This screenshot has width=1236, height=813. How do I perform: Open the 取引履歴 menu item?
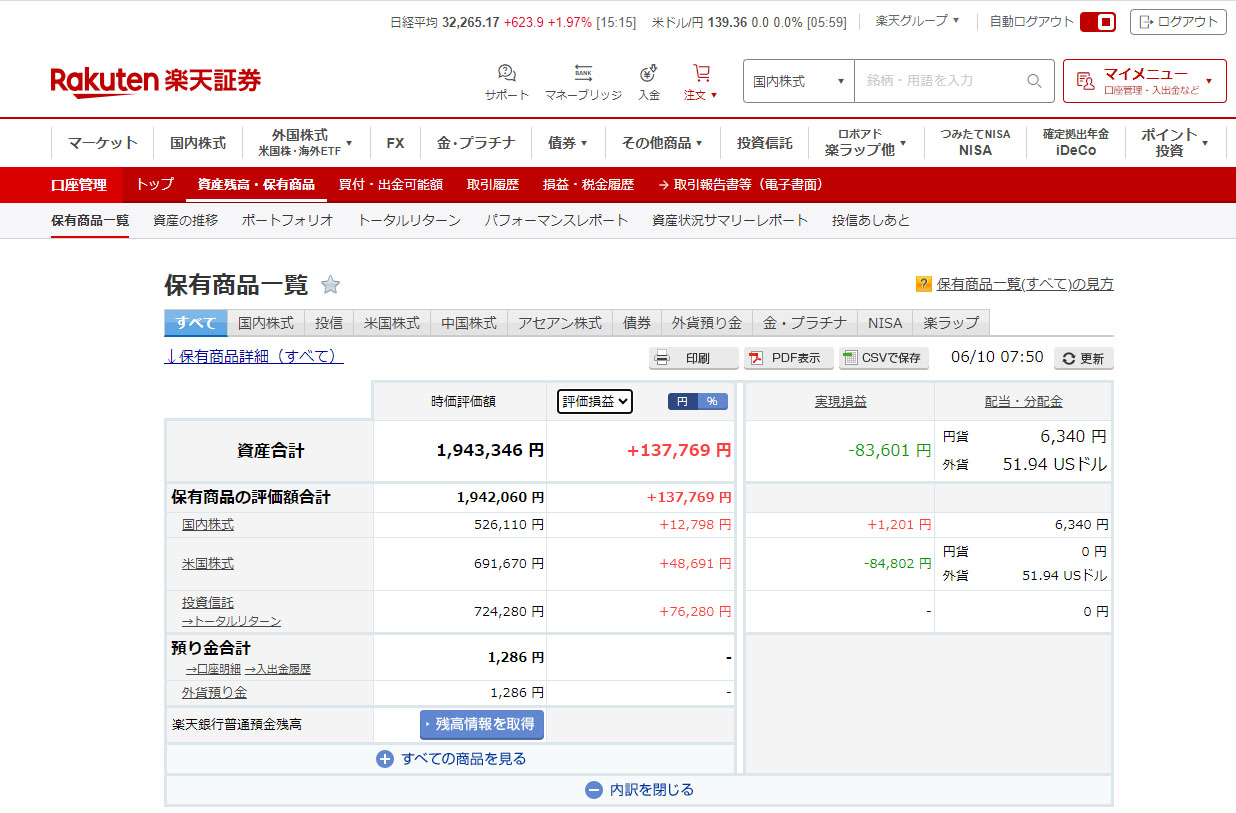coord(492,185)
